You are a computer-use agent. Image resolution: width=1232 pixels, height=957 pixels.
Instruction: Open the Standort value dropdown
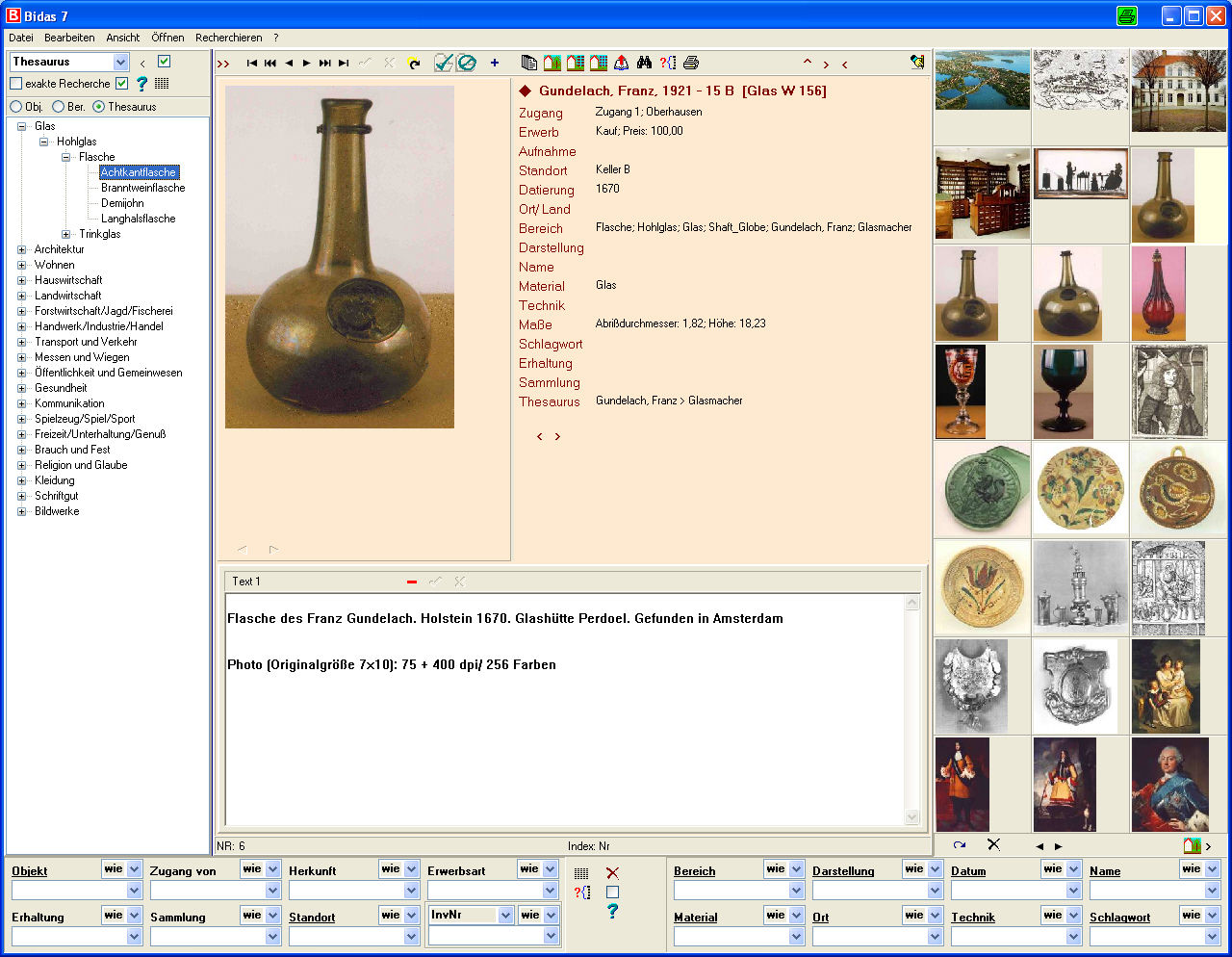(411, 936)
